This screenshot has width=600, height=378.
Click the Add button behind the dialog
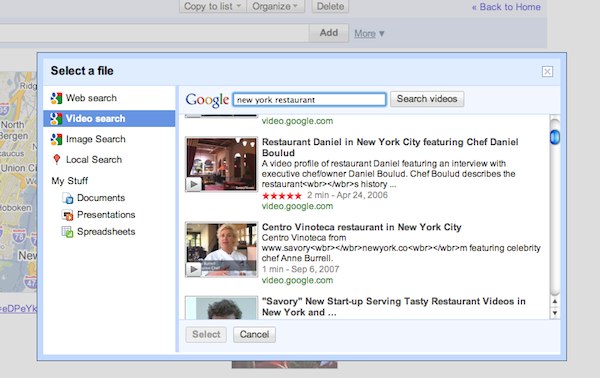pyautogui.click(x=329, y=33)
